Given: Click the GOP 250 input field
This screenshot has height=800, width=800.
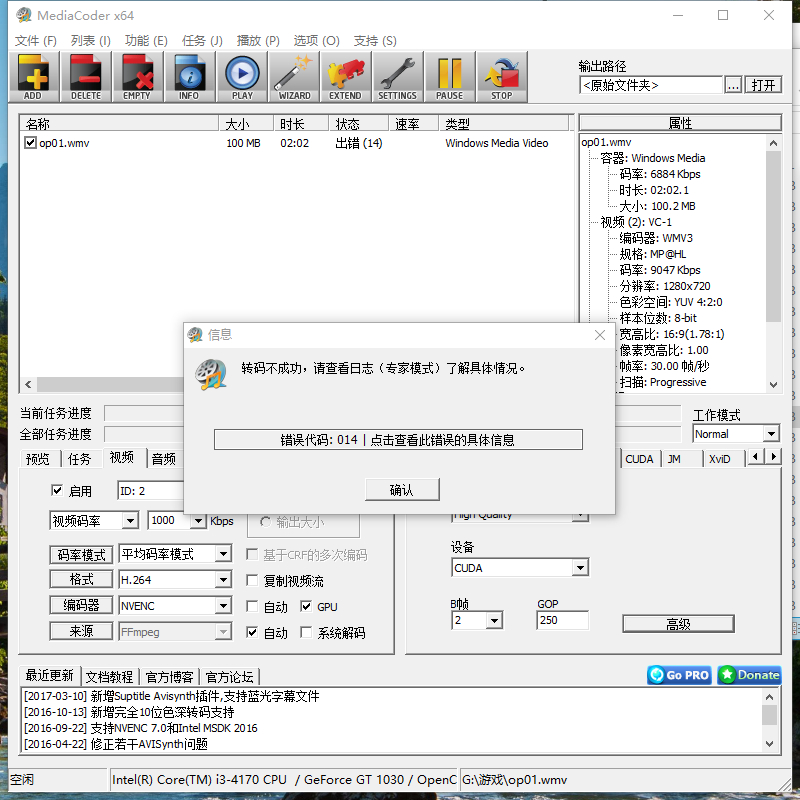Looking at the screenshot, I should [562, 620].
